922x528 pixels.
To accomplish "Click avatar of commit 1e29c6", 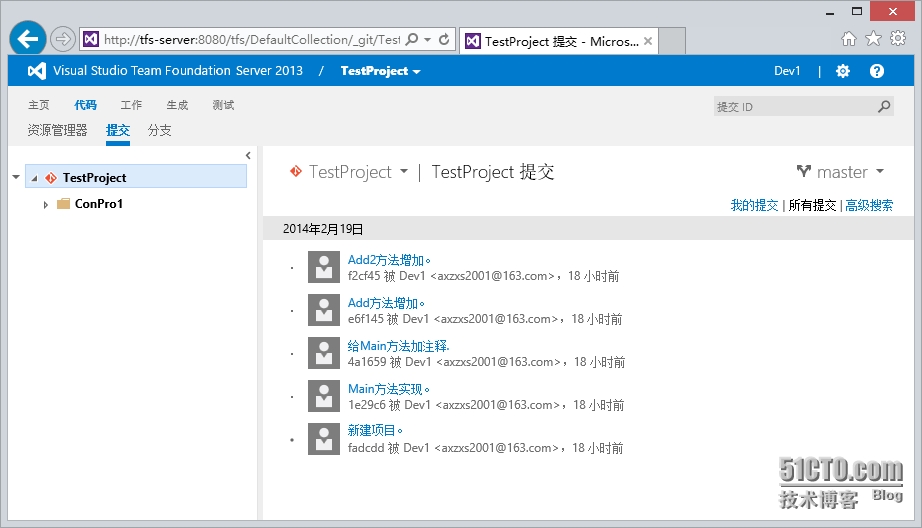I will [x=324, y=396].
